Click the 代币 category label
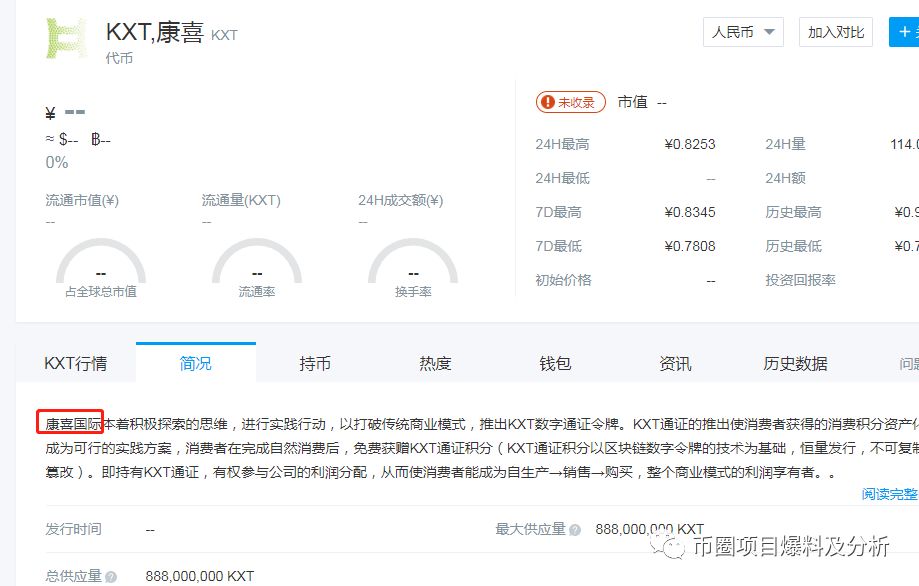This screenshot has width=919, height=586. tap(119, 58)
